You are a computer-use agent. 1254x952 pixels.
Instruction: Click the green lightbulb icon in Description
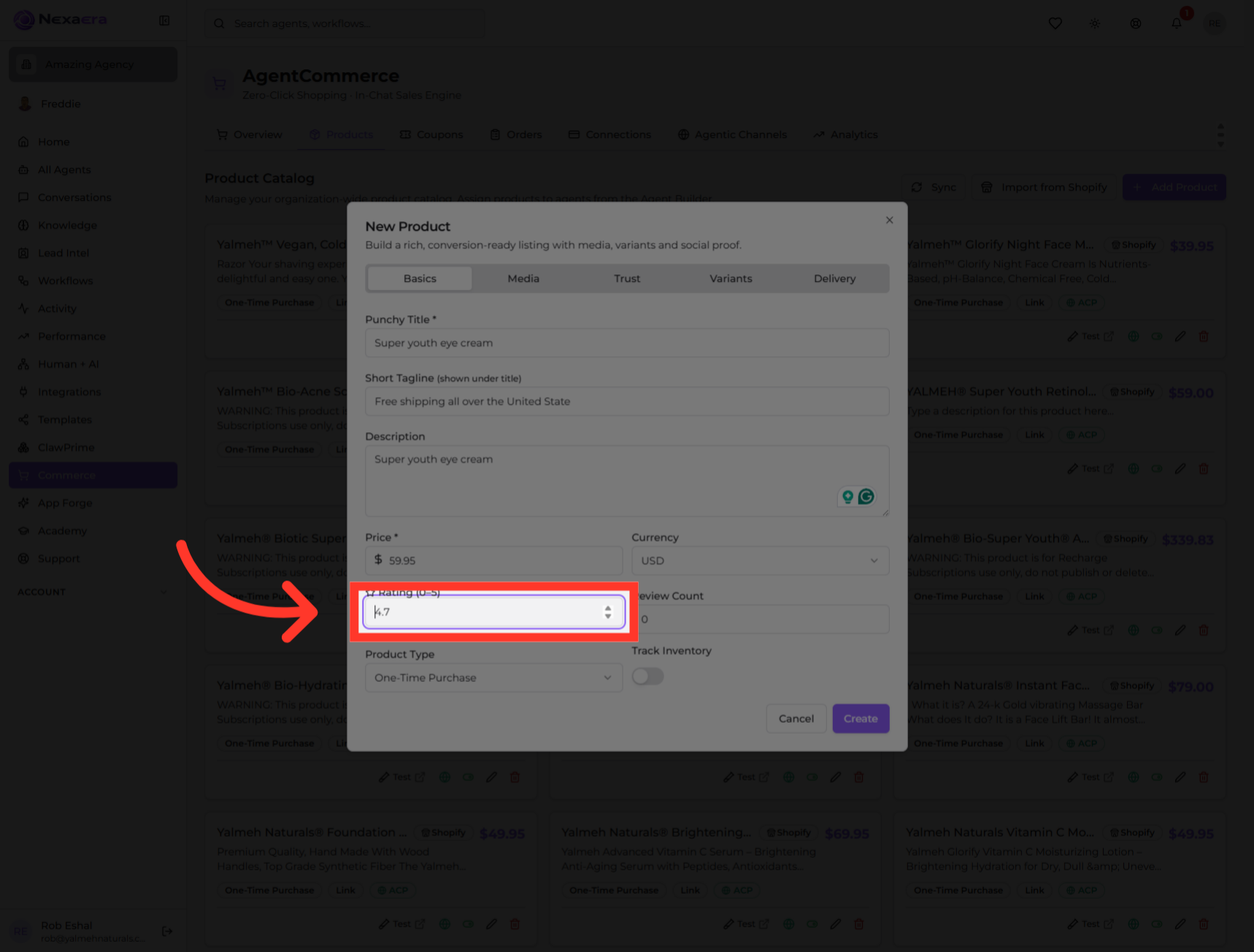(847, 496)
